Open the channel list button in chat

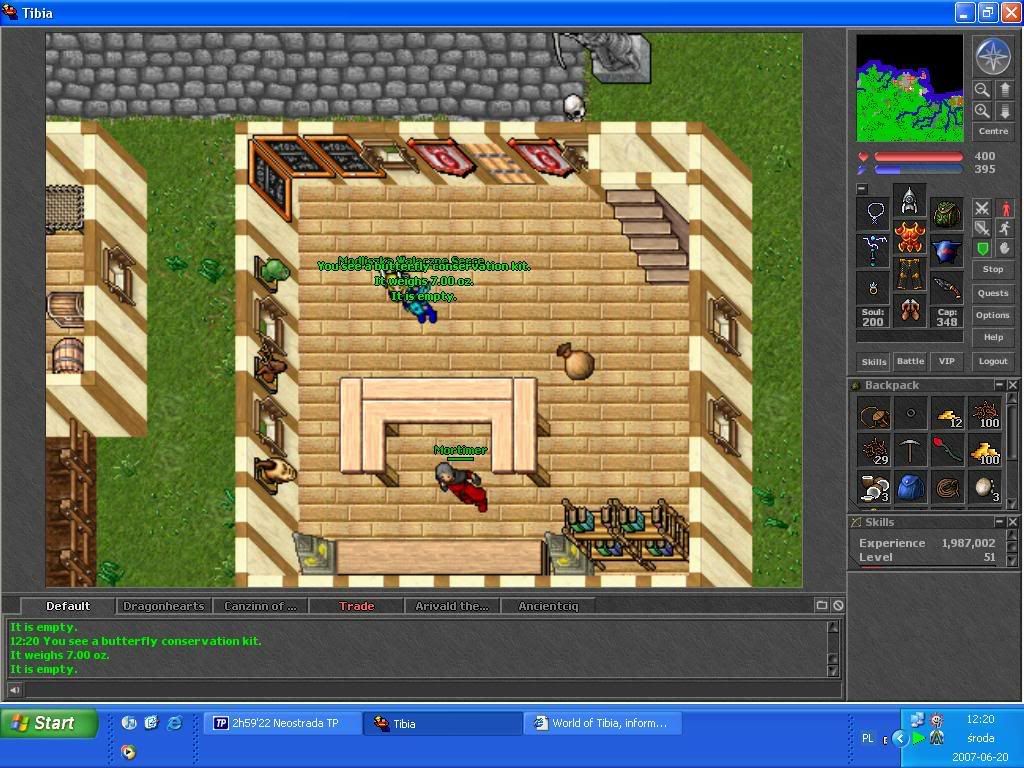click(822, 605)
